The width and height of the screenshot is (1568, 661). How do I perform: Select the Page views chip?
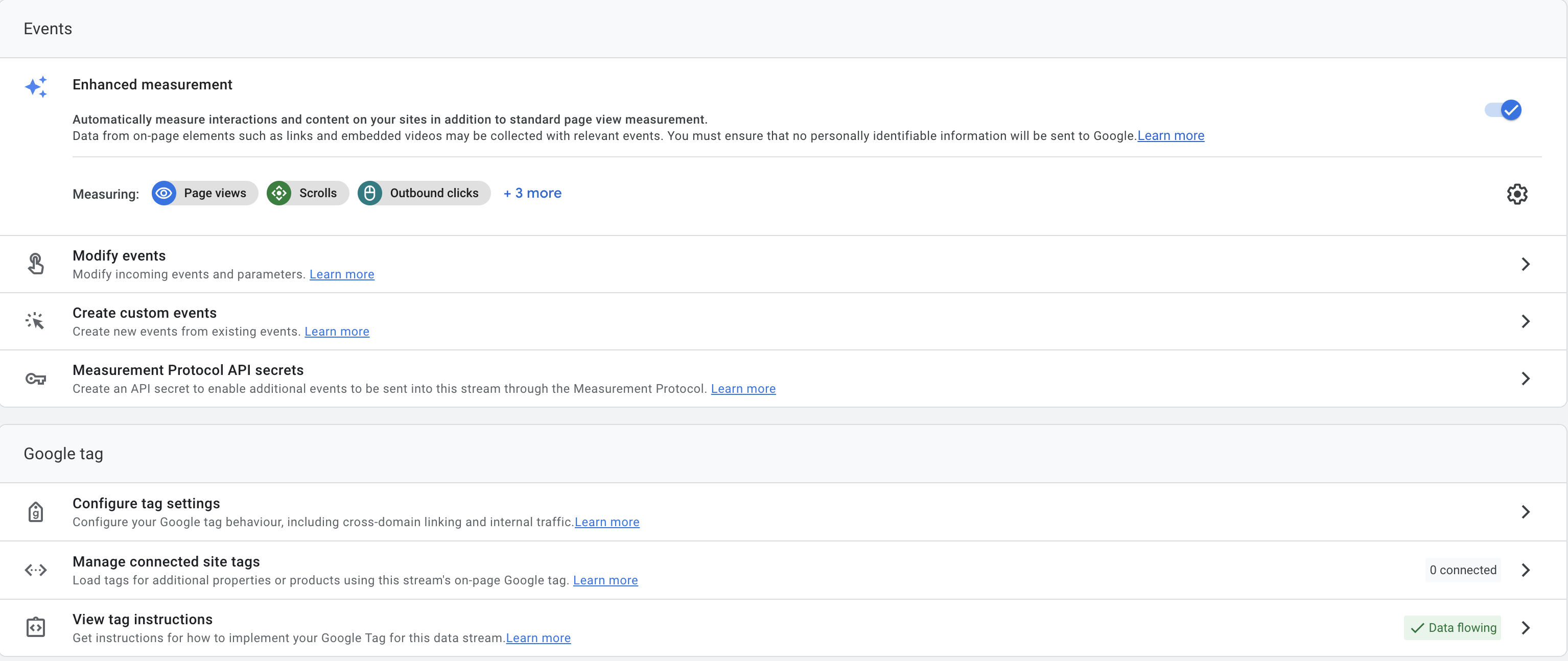pyautogui.click(x=204, y=193)
